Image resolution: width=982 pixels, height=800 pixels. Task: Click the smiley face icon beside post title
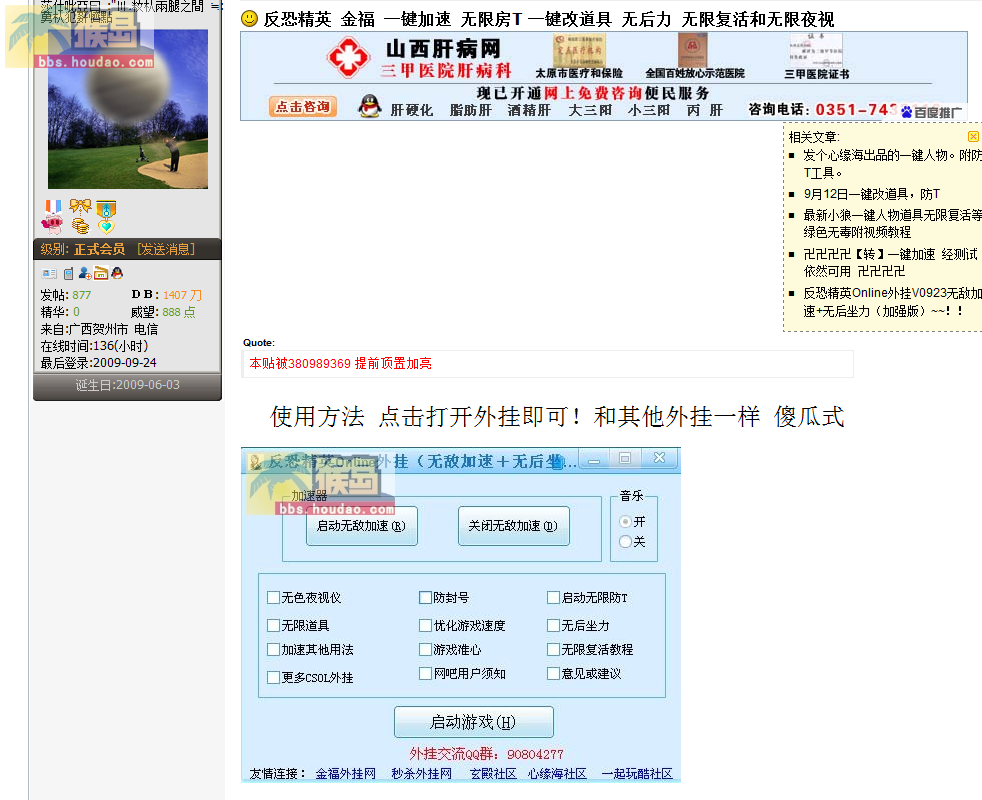249,19
